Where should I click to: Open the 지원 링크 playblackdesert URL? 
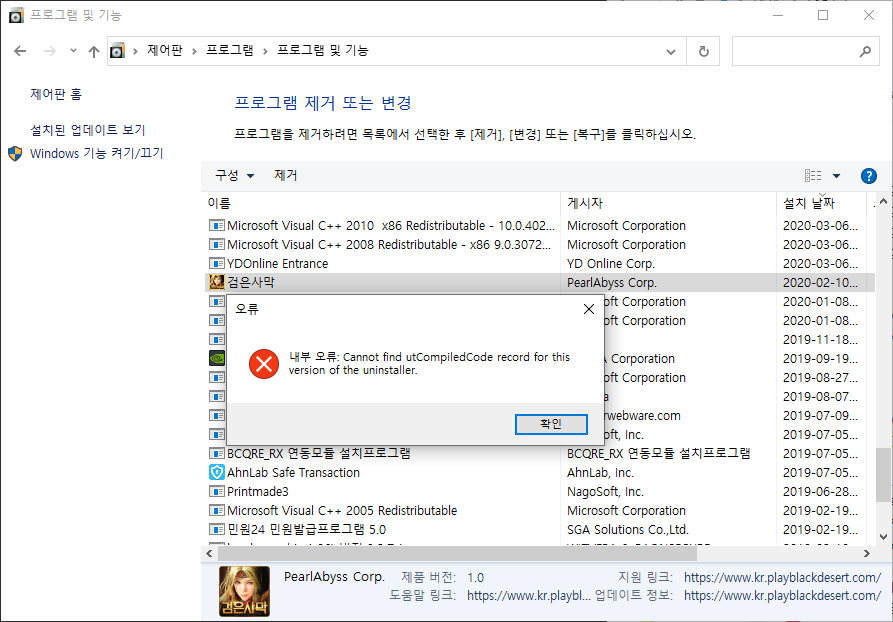[x=783, y=578]
